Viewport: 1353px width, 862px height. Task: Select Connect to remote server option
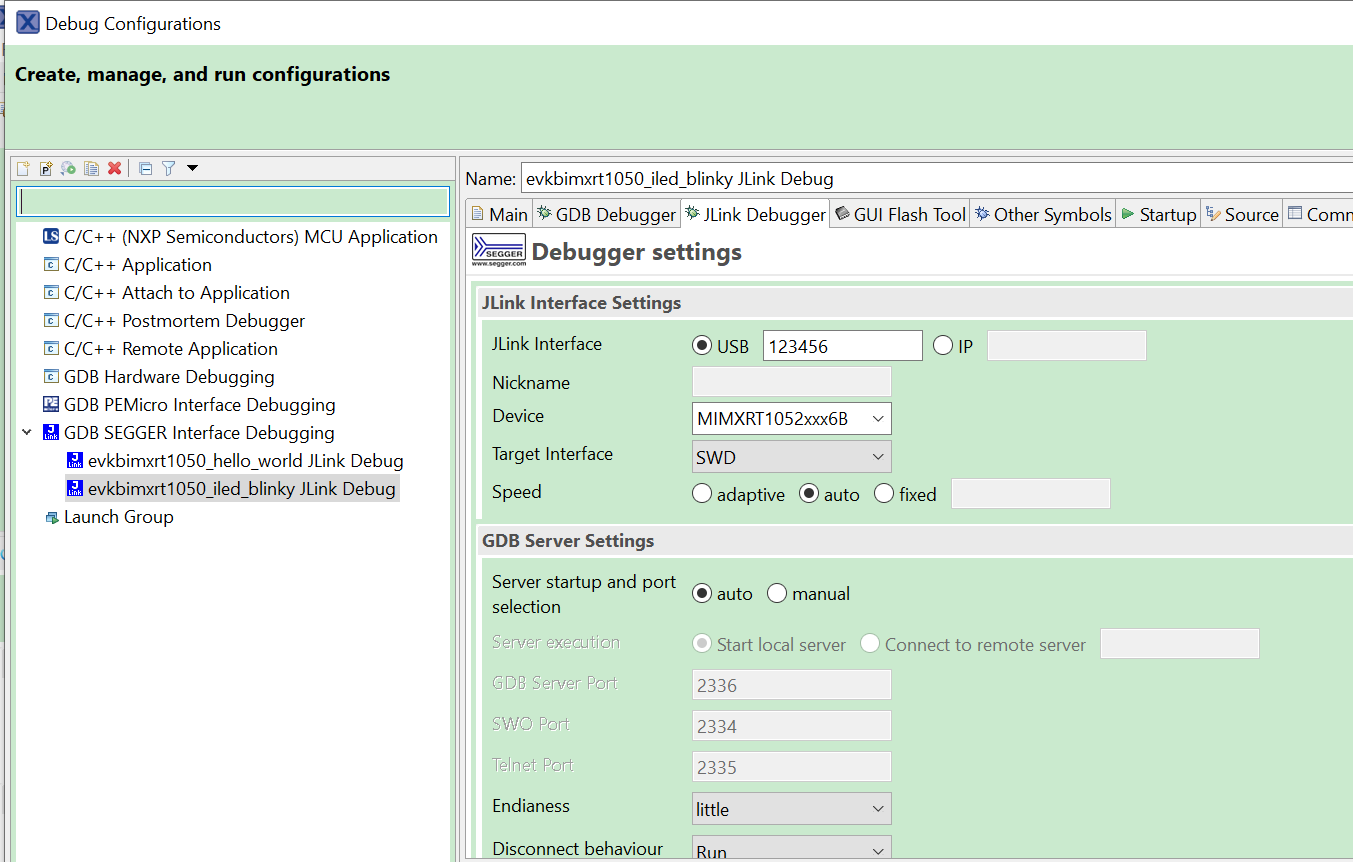coord(870,644)
